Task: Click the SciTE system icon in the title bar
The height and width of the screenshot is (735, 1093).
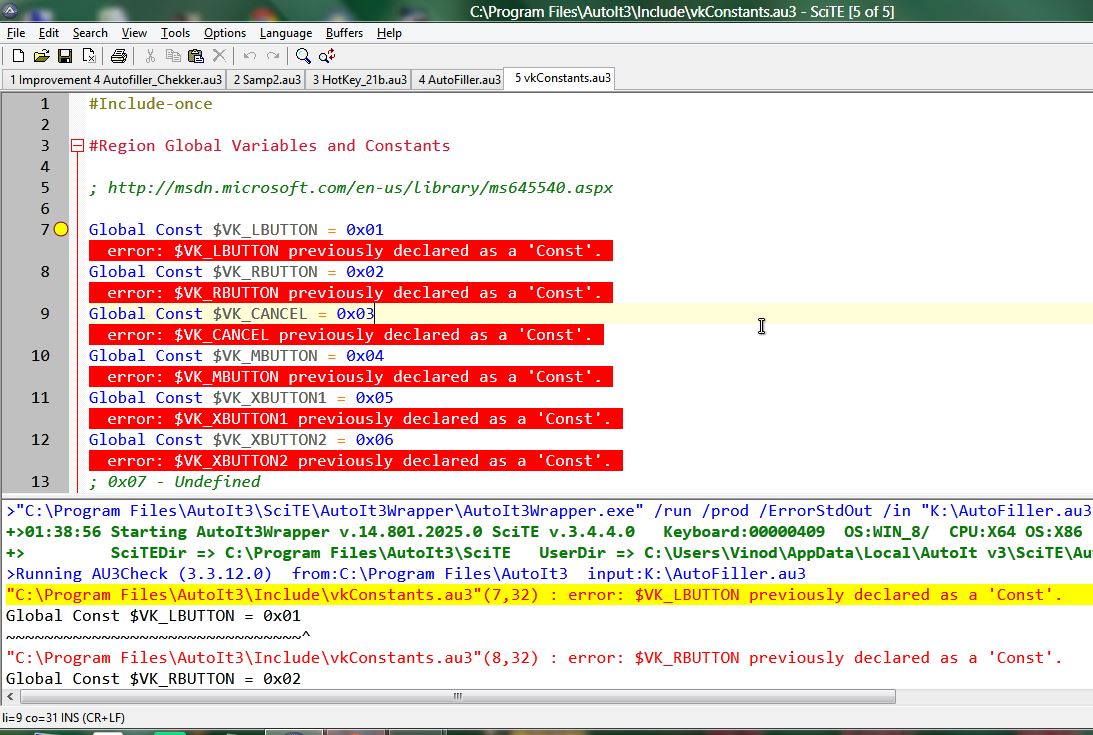Action: tap(10, 10)
